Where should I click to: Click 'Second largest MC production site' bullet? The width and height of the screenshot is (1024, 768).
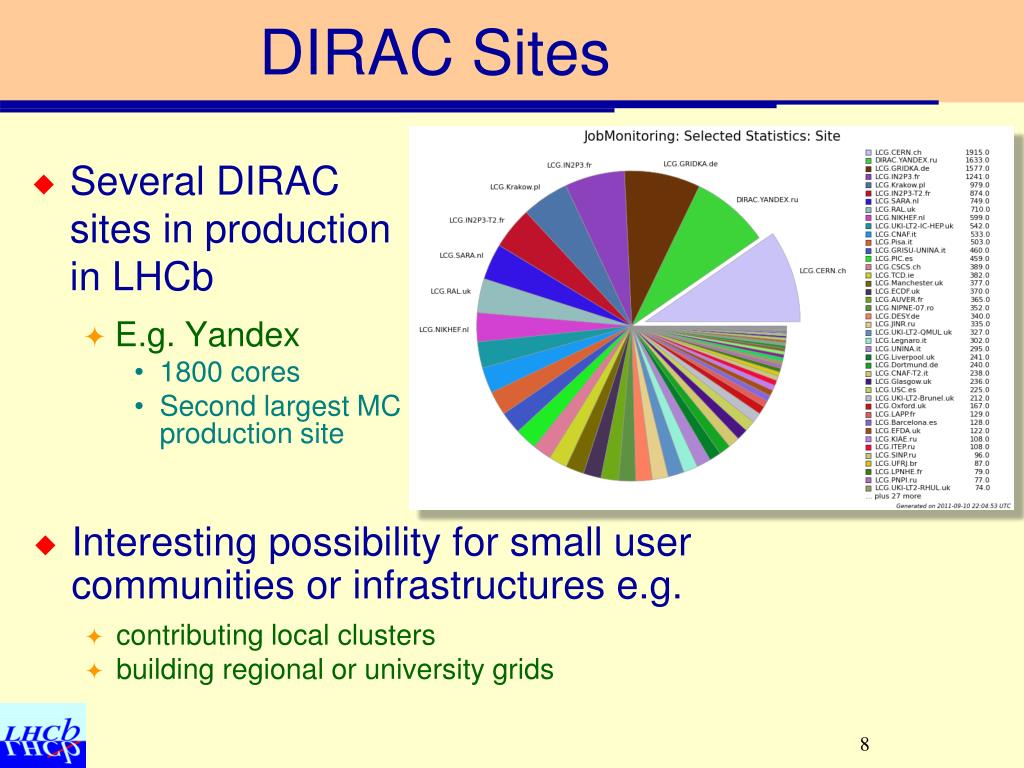[280, 419]
